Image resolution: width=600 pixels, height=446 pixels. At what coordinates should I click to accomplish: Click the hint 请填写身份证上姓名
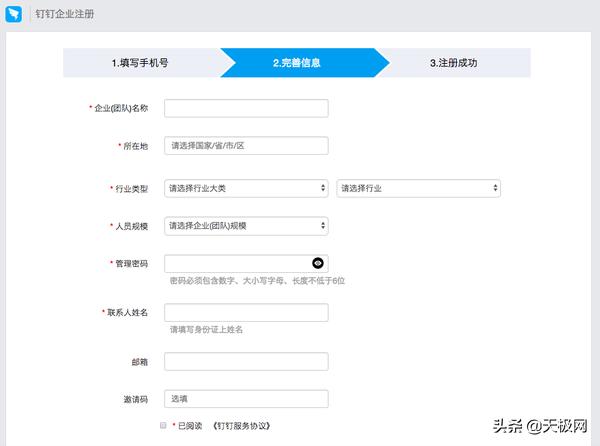pos(206,329)
